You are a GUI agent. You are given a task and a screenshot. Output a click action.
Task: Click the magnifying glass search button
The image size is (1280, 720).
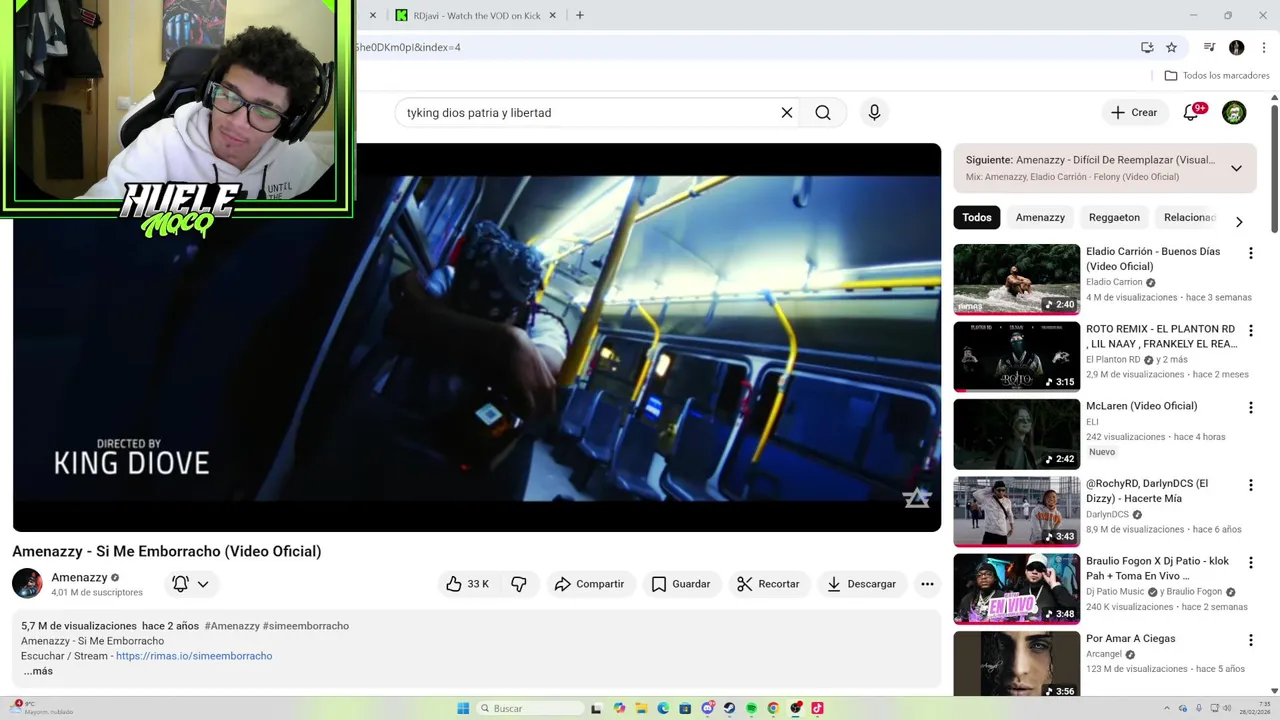point(823,113)
